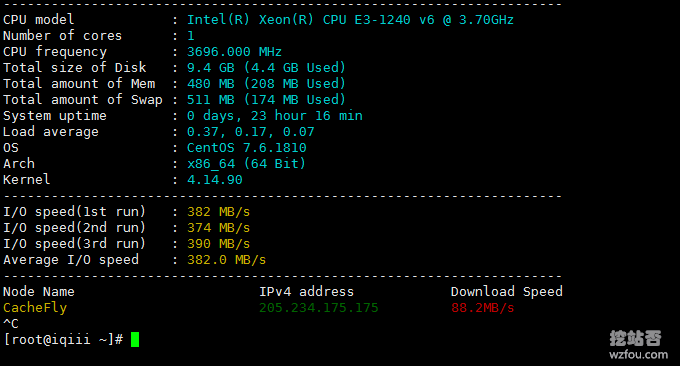
Task: Select the 'Arch' label
Action: [19, 164]
